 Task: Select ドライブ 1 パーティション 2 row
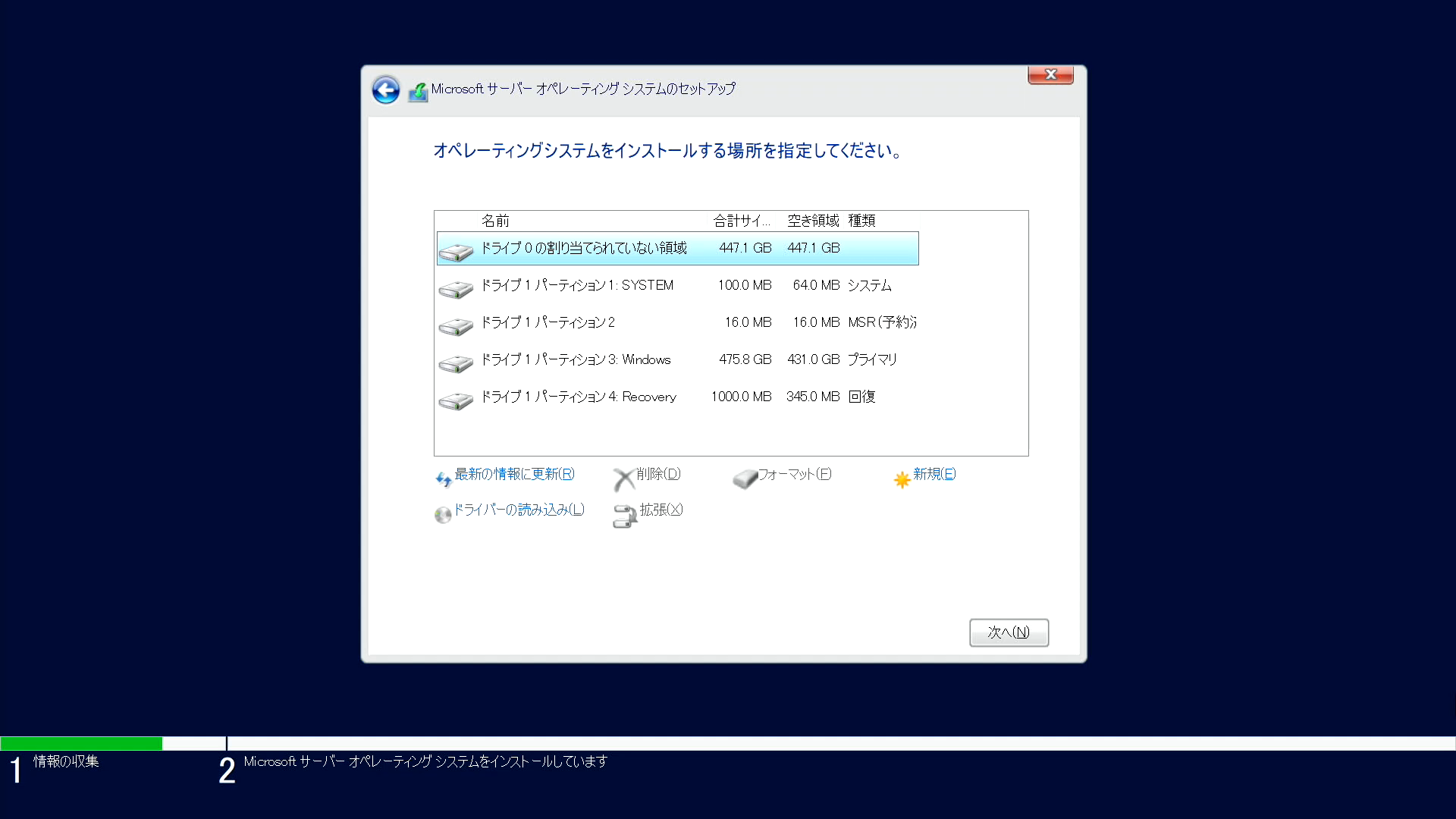pyautogui.click(x=678, y=322)
